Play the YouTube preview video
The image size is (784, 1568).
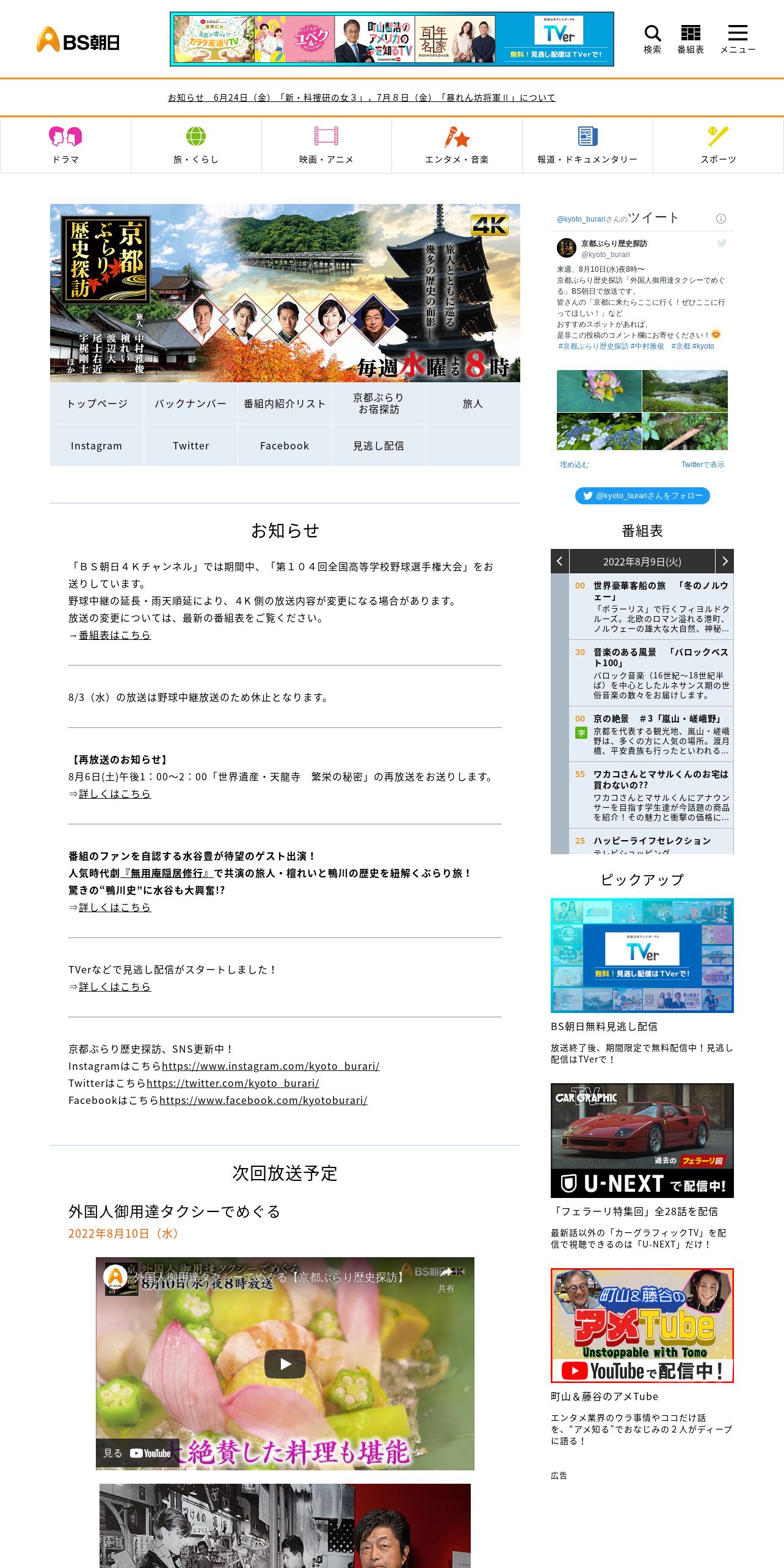coord(285,1363)
